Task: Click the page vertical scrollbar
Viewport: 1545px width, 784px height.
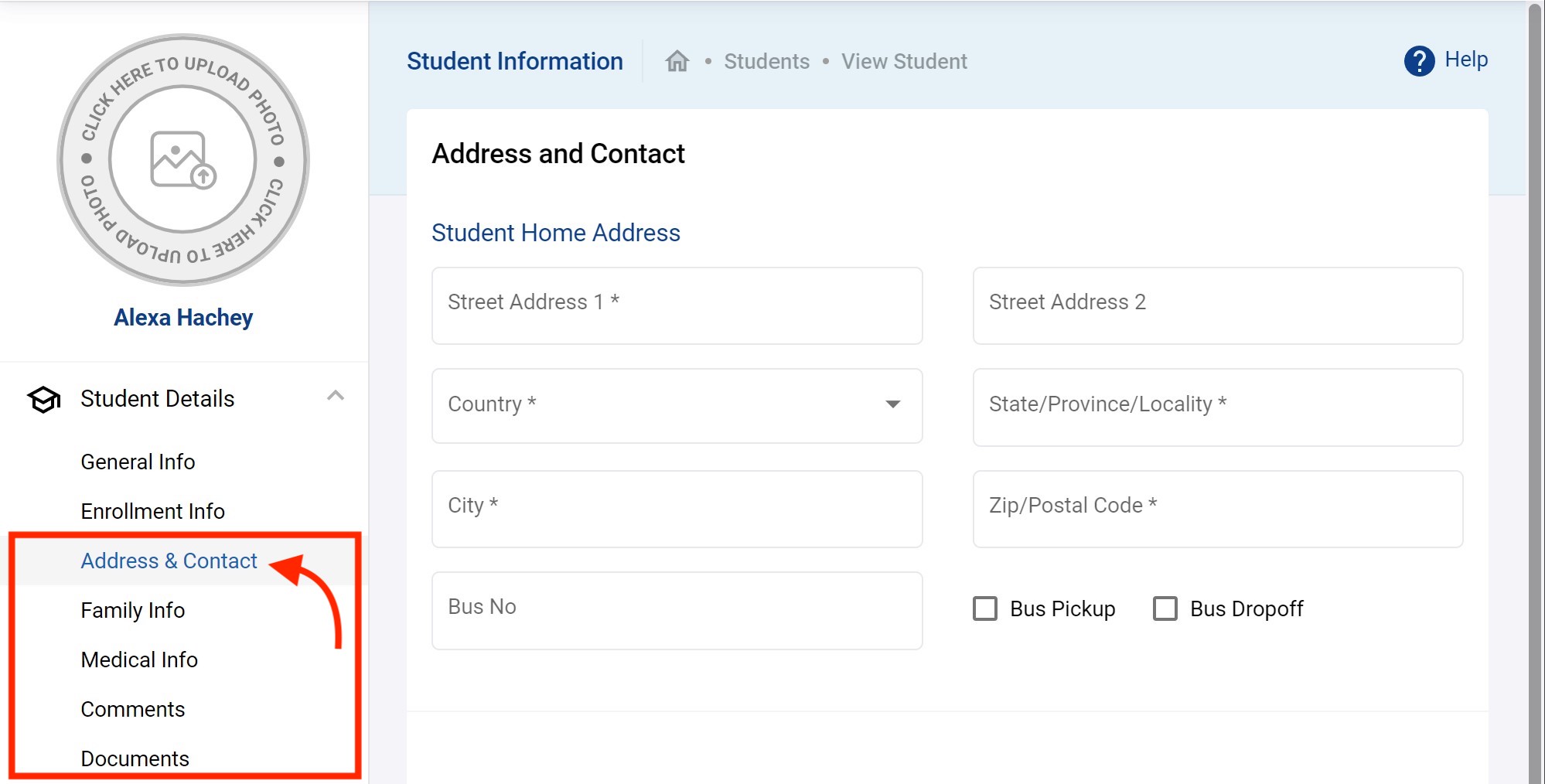Action: [x=1535, y=387]
